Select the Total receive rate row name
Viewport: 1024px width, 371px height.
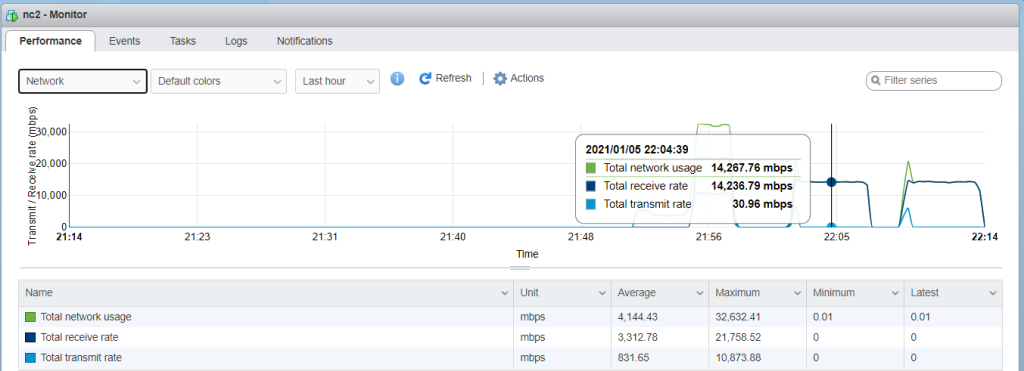tap(79, 337)
